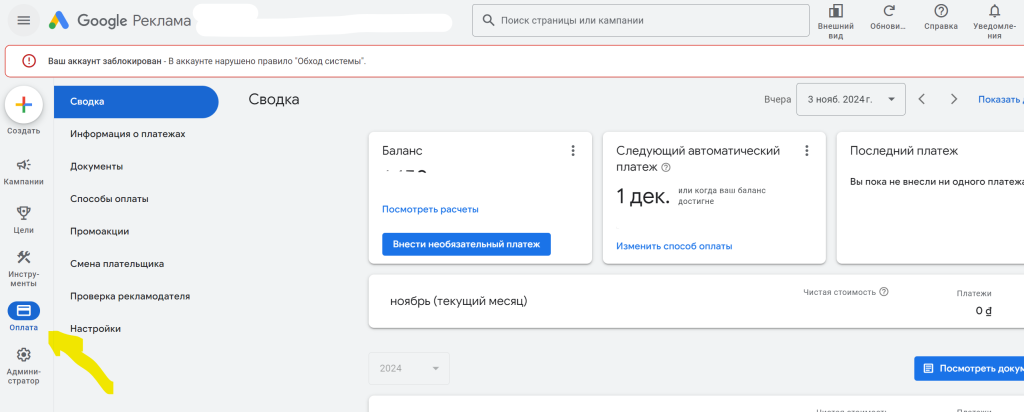1024x412 pixels.
Task: Open next automatic payment card three-dot menu
Action: tap(807, 151)
